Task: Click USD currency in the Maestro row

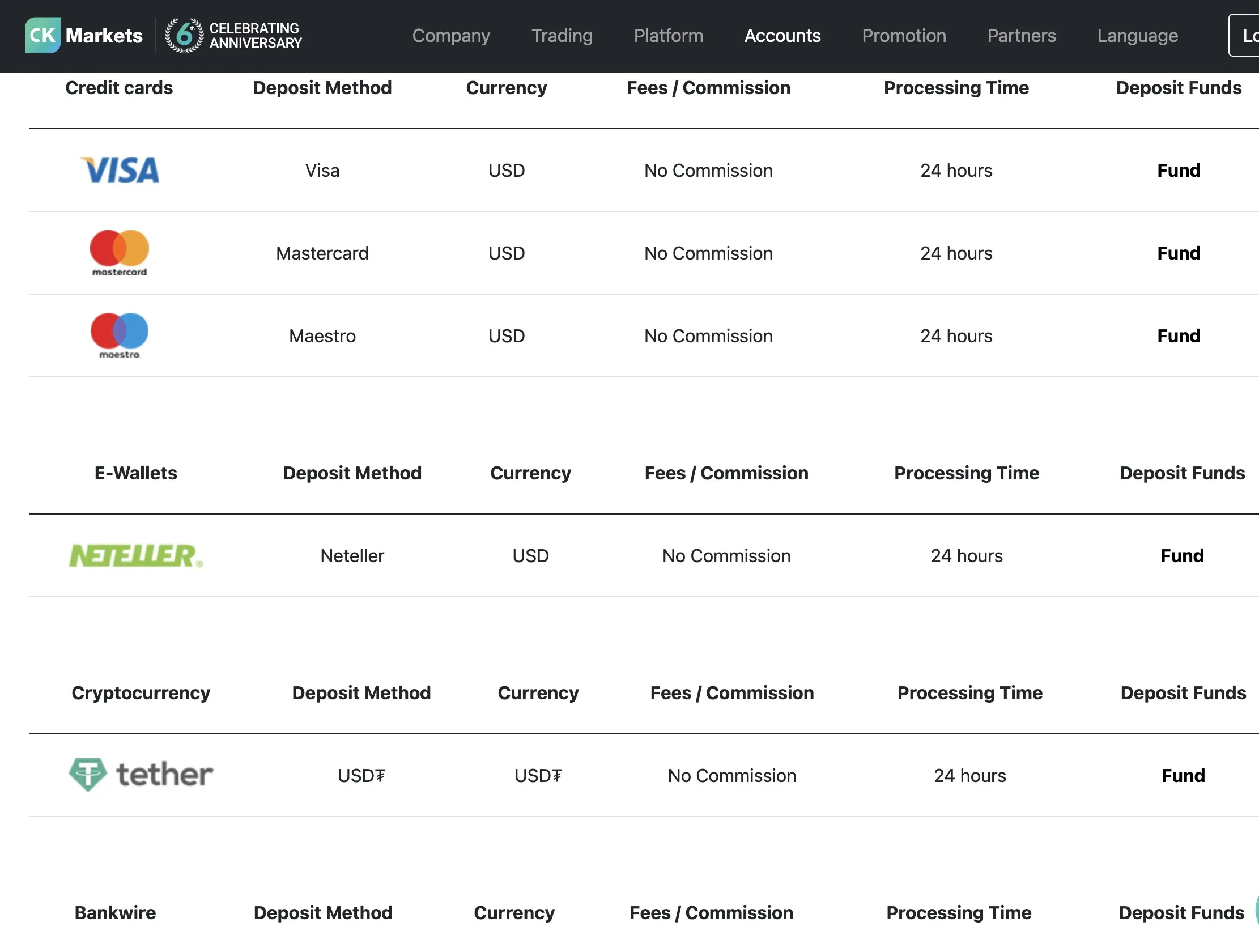Action: click(506, 335)
